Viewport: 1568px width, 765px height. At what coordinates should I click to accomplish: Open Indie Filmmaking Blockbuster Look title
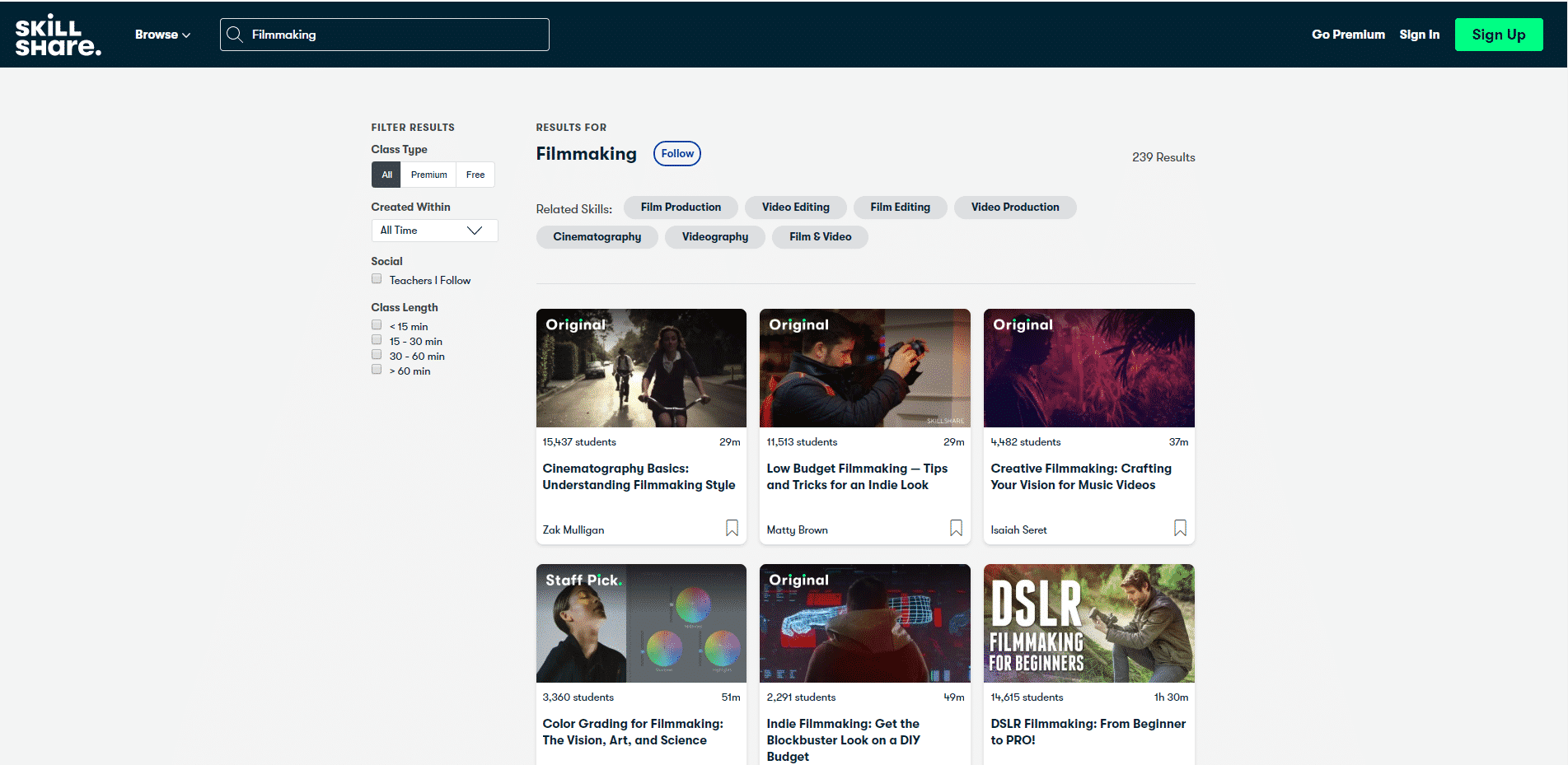[x=843, y=740]
